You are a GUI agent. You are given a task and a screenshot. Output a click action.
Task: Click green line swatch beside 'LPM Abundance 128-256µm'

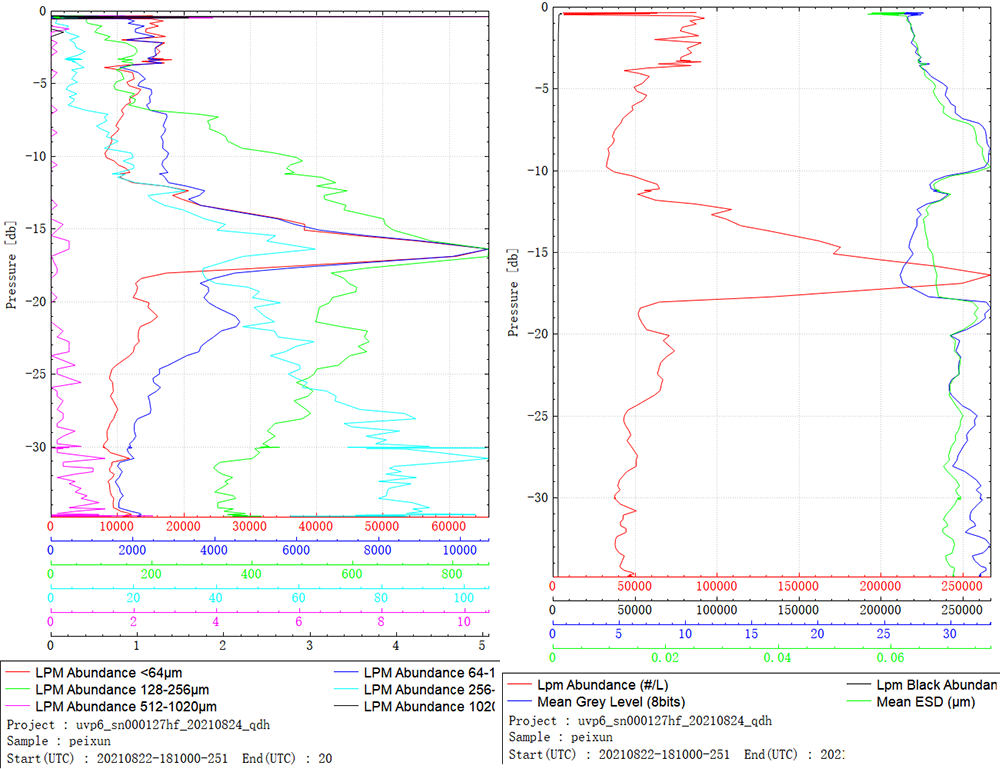click(x=17, y=690)
